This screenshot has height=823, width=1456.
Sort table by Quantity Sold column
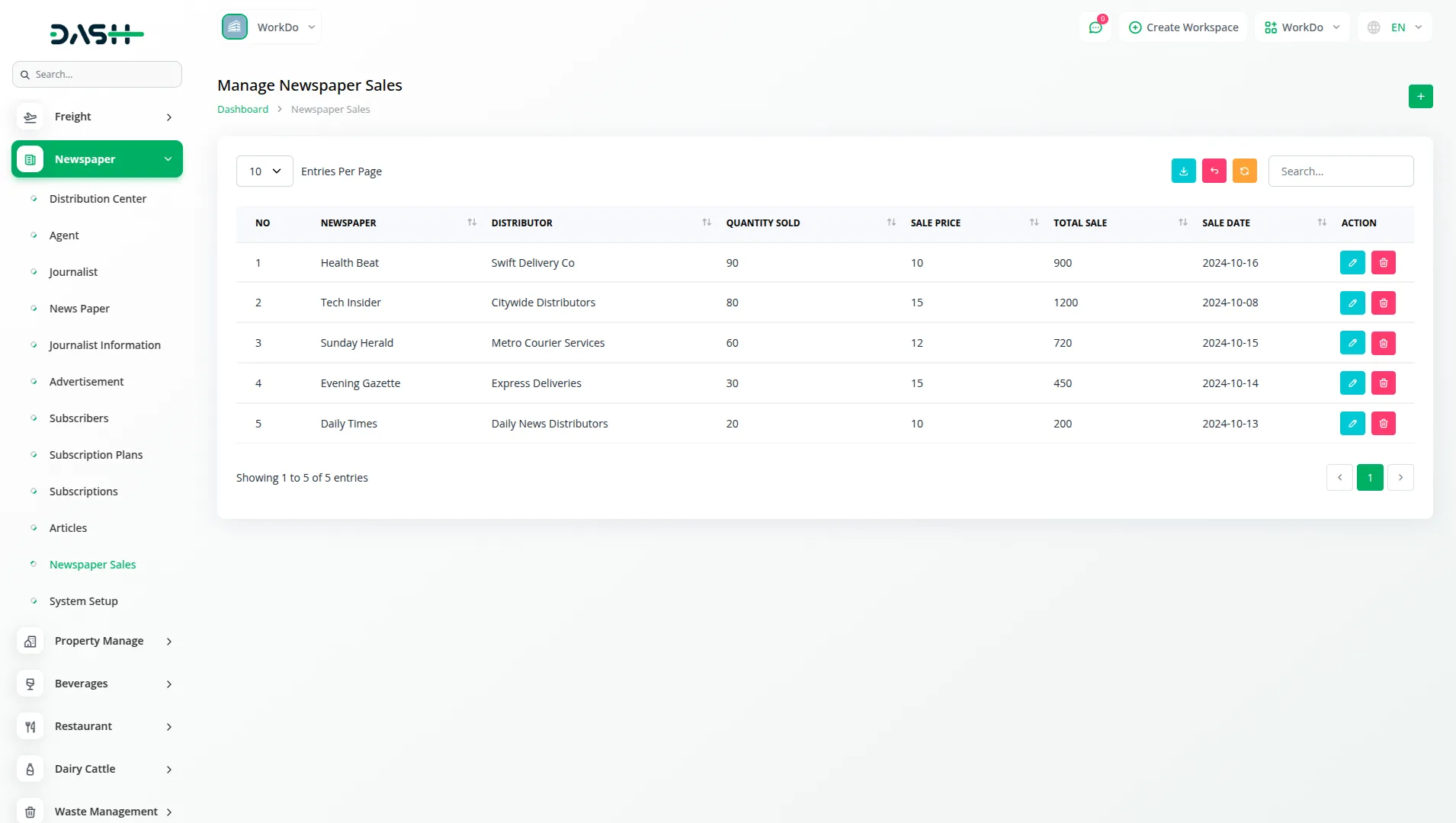[890, 223]
